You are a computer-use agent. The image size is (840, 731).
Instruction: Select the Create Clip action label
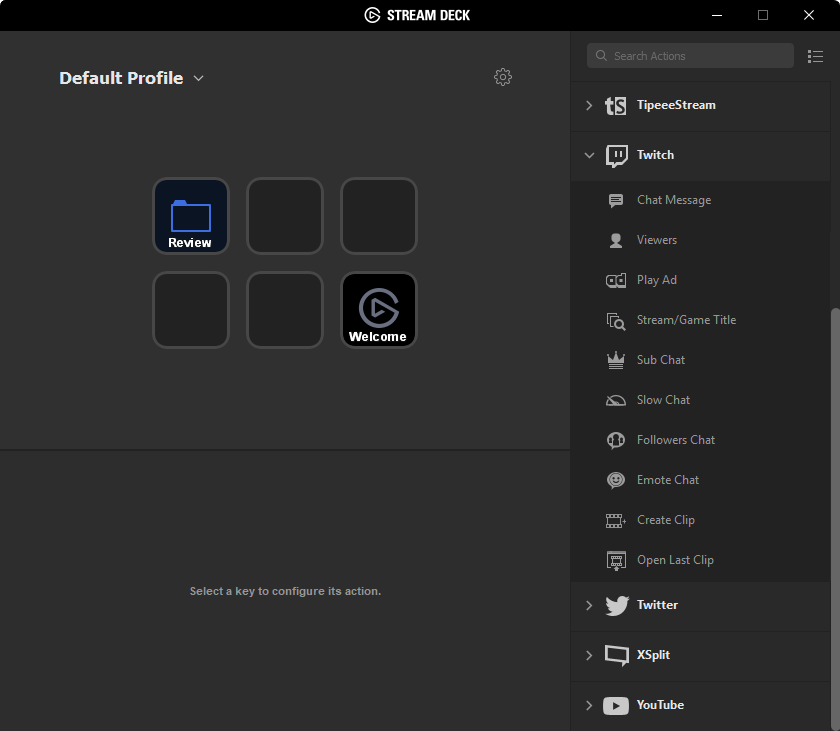(x=666, y=520)
